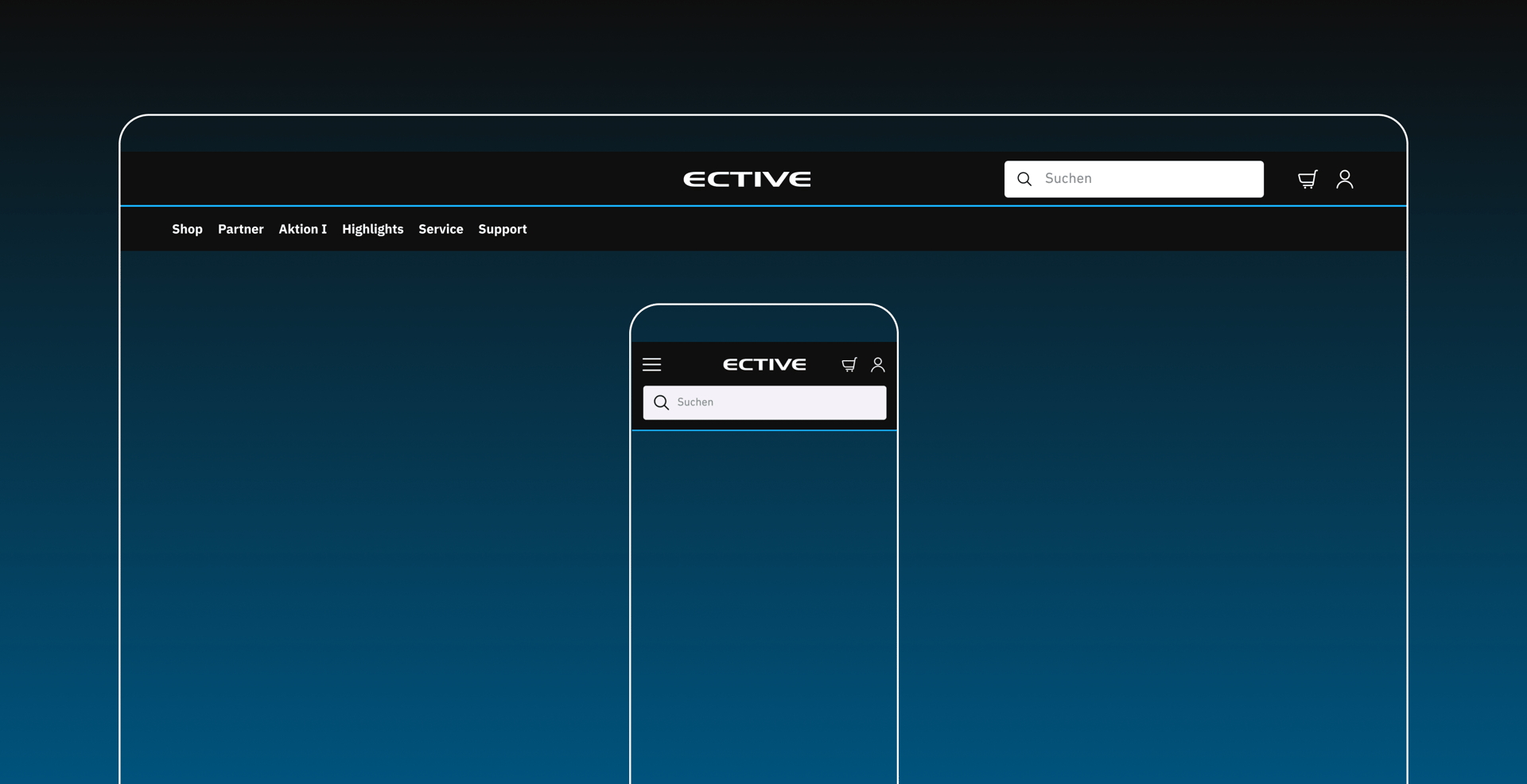This screenshot has height=784, width=1527.
Task: Open the shopping cart in desktop header
Action: (x=1307, y=180)
